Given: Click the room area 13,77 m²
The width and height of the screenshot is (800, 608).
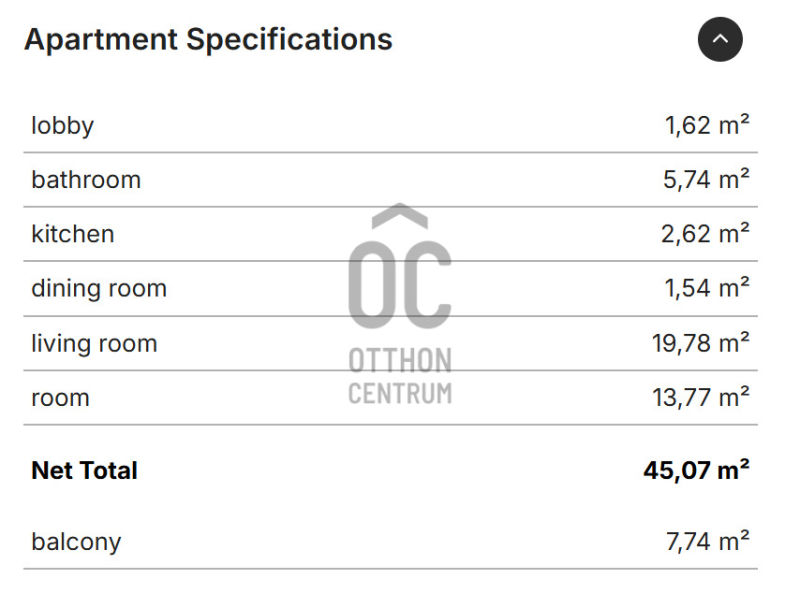Looking at the screenshot, I should pyautogui.click(x=701, y=397).
